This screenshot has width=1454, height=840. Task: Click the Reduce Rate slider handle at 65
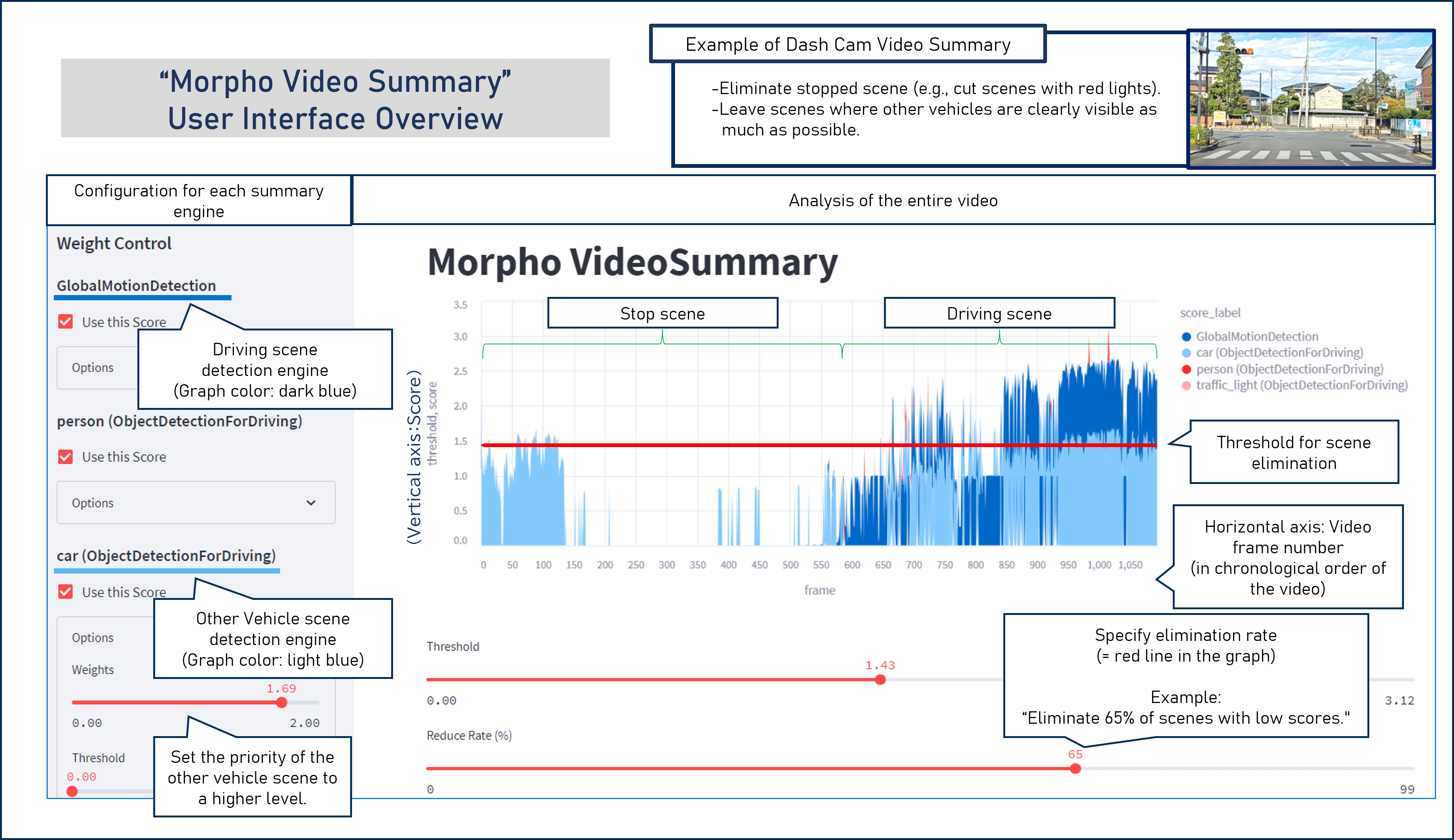(x=1075, y=768)
